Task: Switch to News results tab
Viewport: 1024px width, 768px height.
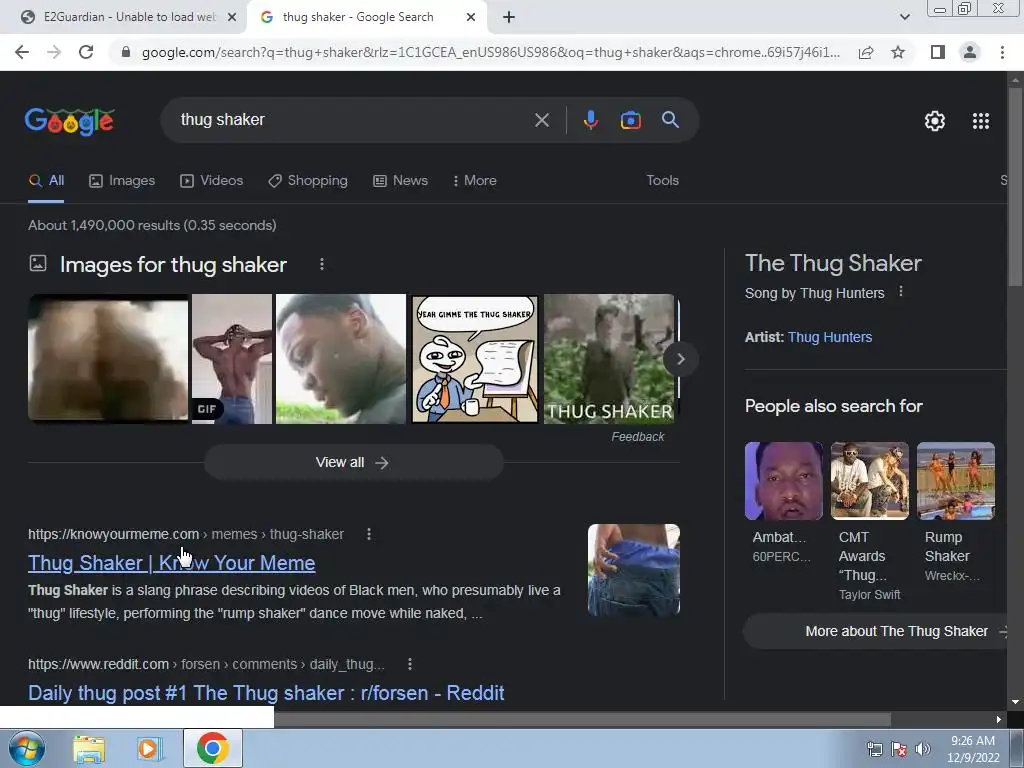Action: pos(400,180)
